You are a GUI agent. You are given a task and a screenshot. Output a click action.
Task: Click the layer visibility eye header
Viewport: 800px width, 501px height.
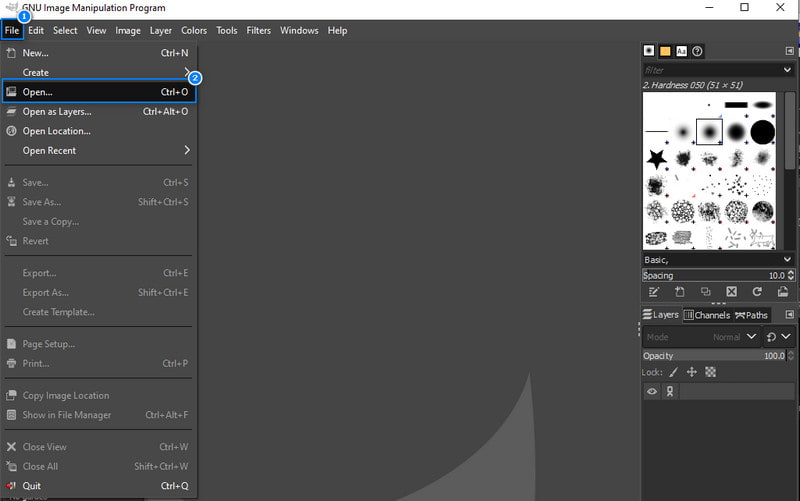[652, 391]
